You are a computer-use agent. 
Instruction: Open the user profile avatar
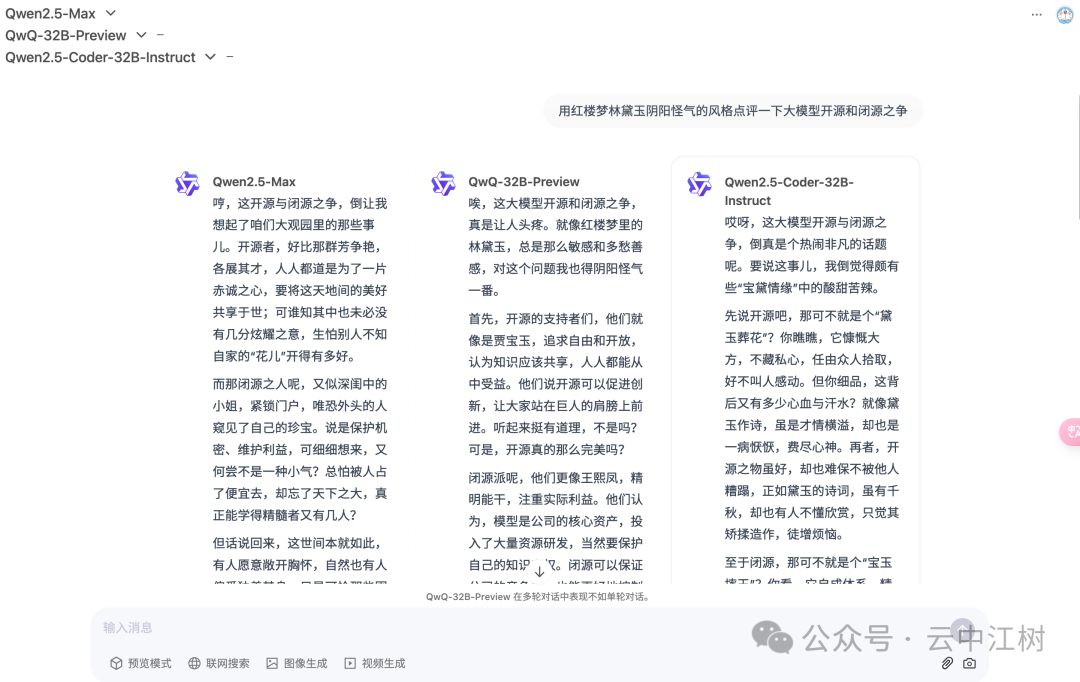coord(1065,14)
